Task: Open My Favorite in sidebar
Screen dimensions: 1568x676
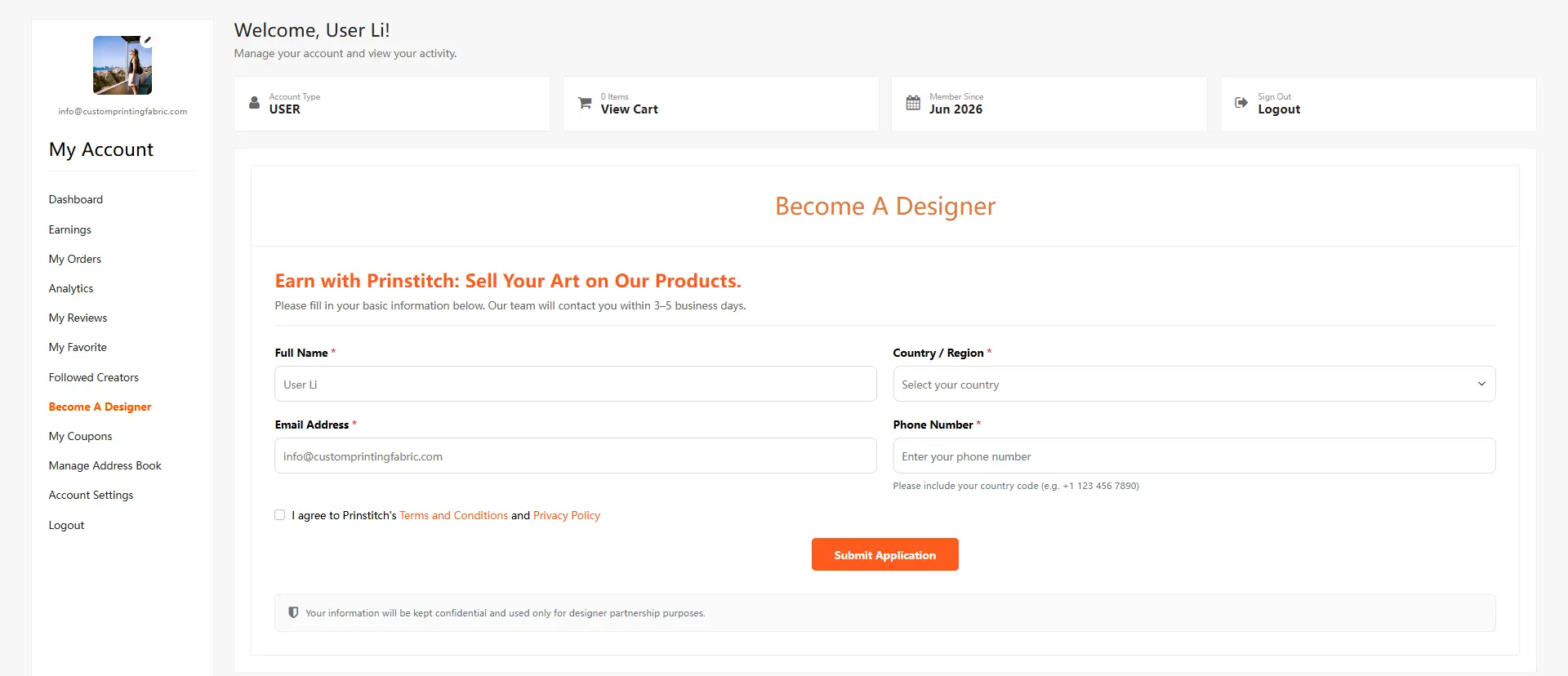Action: click(x=78, y=347)
